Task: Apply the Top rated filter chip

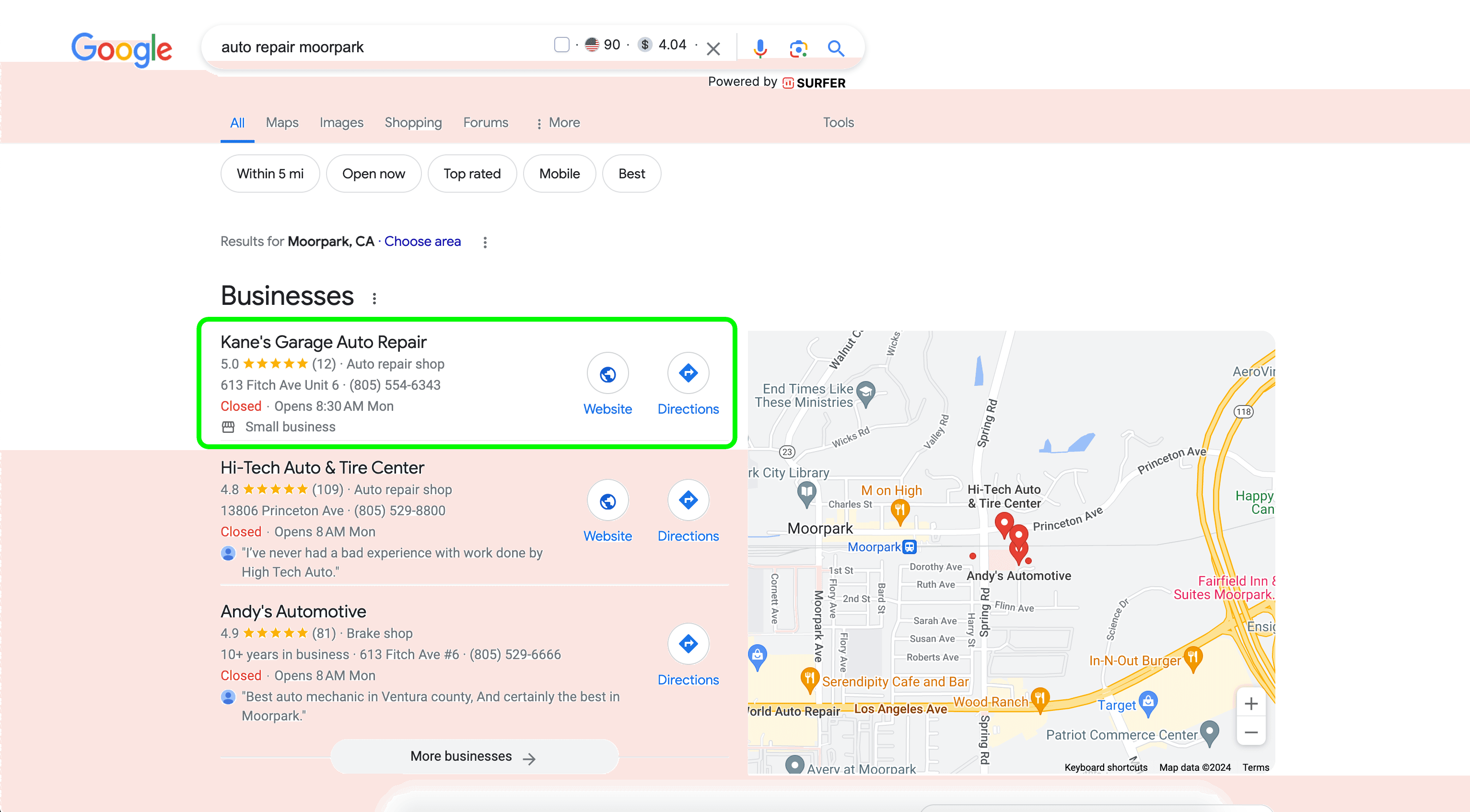Action: click(472, 174)
